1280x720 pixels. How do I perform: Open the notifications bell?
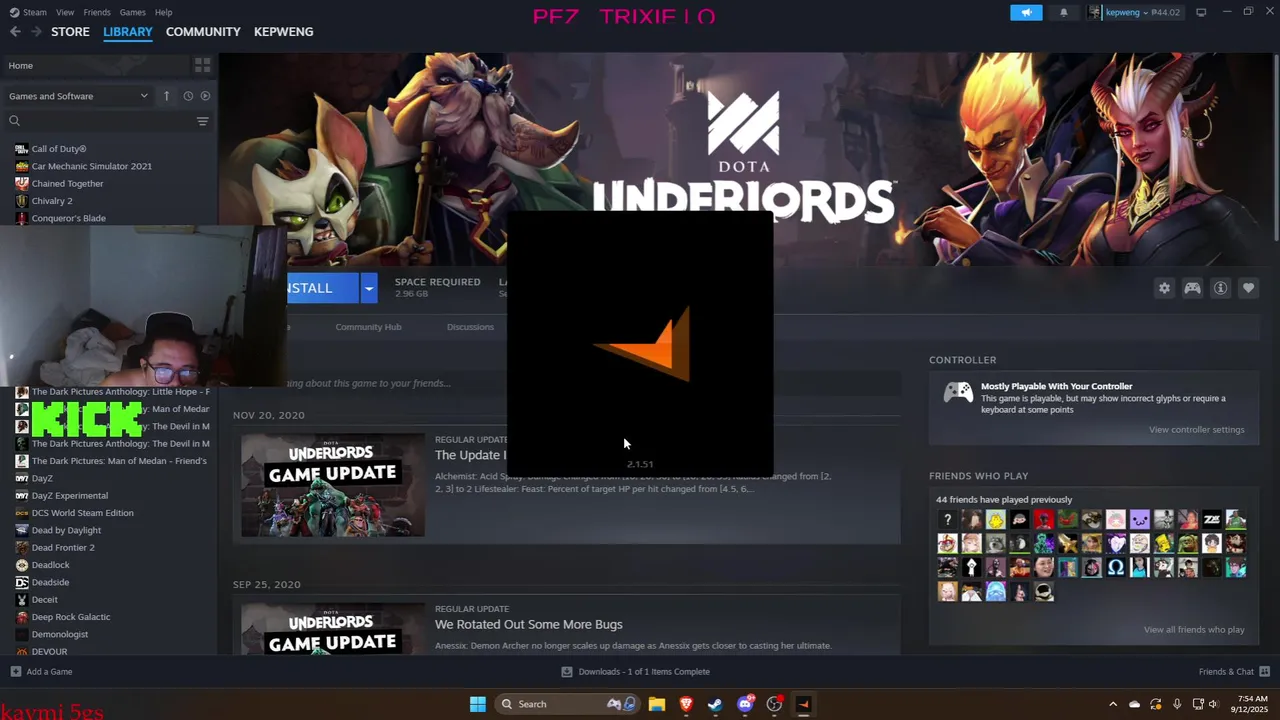(x=1063, y=12)
